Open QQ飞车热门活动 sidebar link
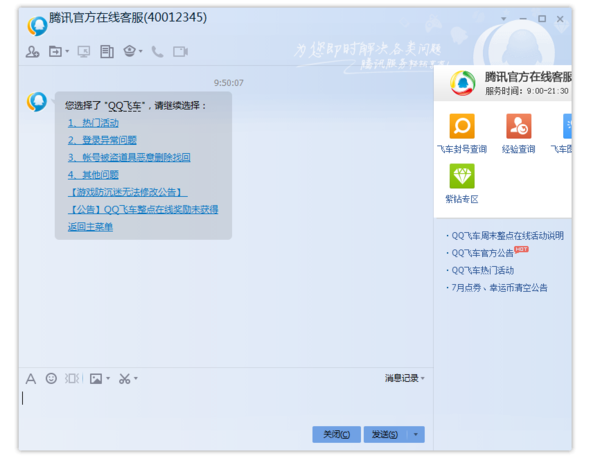The width and height of the screenshot is (600, 465). [483, 271]
